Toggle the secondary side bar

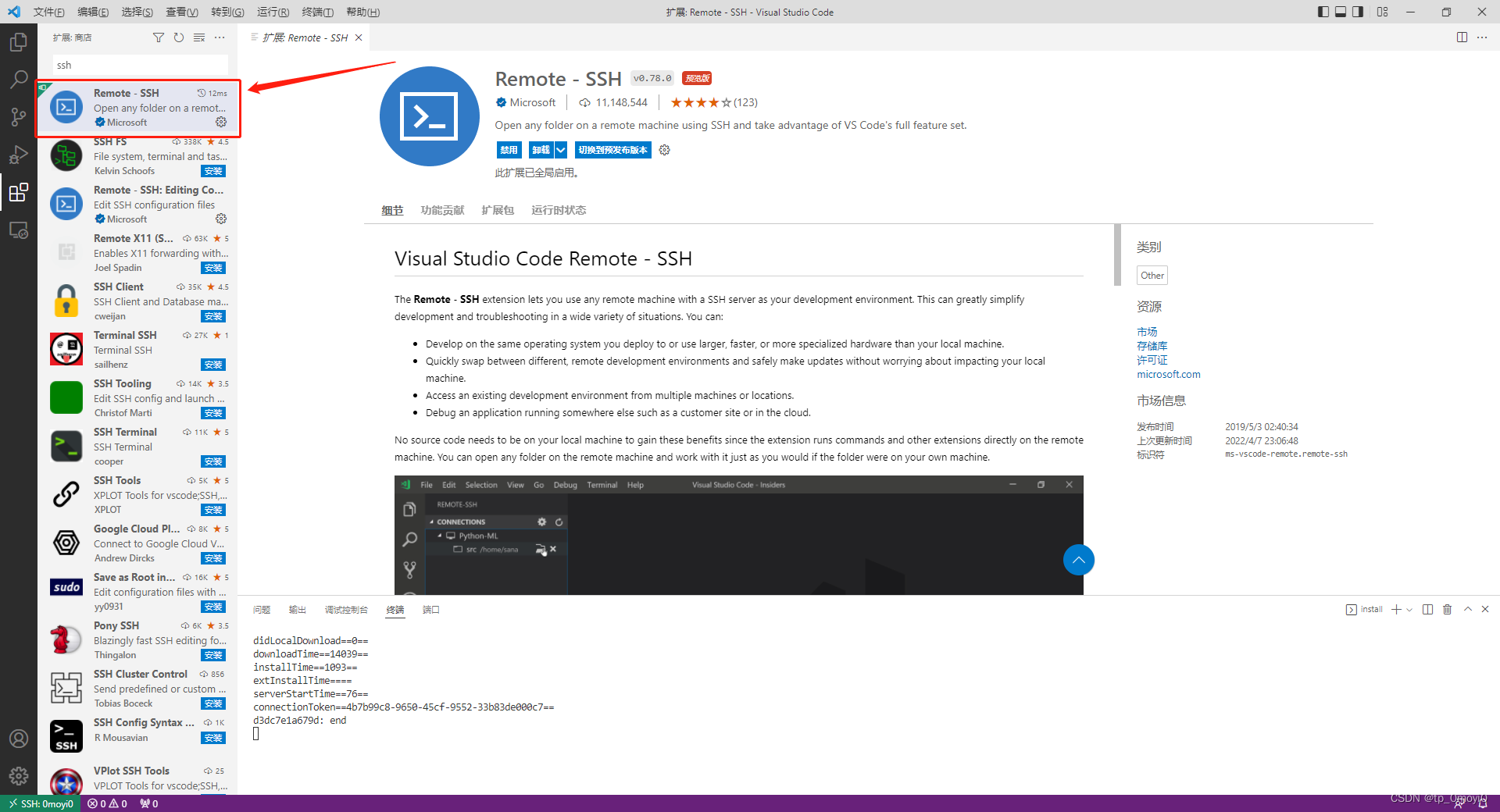click(x=1358, y=12)
